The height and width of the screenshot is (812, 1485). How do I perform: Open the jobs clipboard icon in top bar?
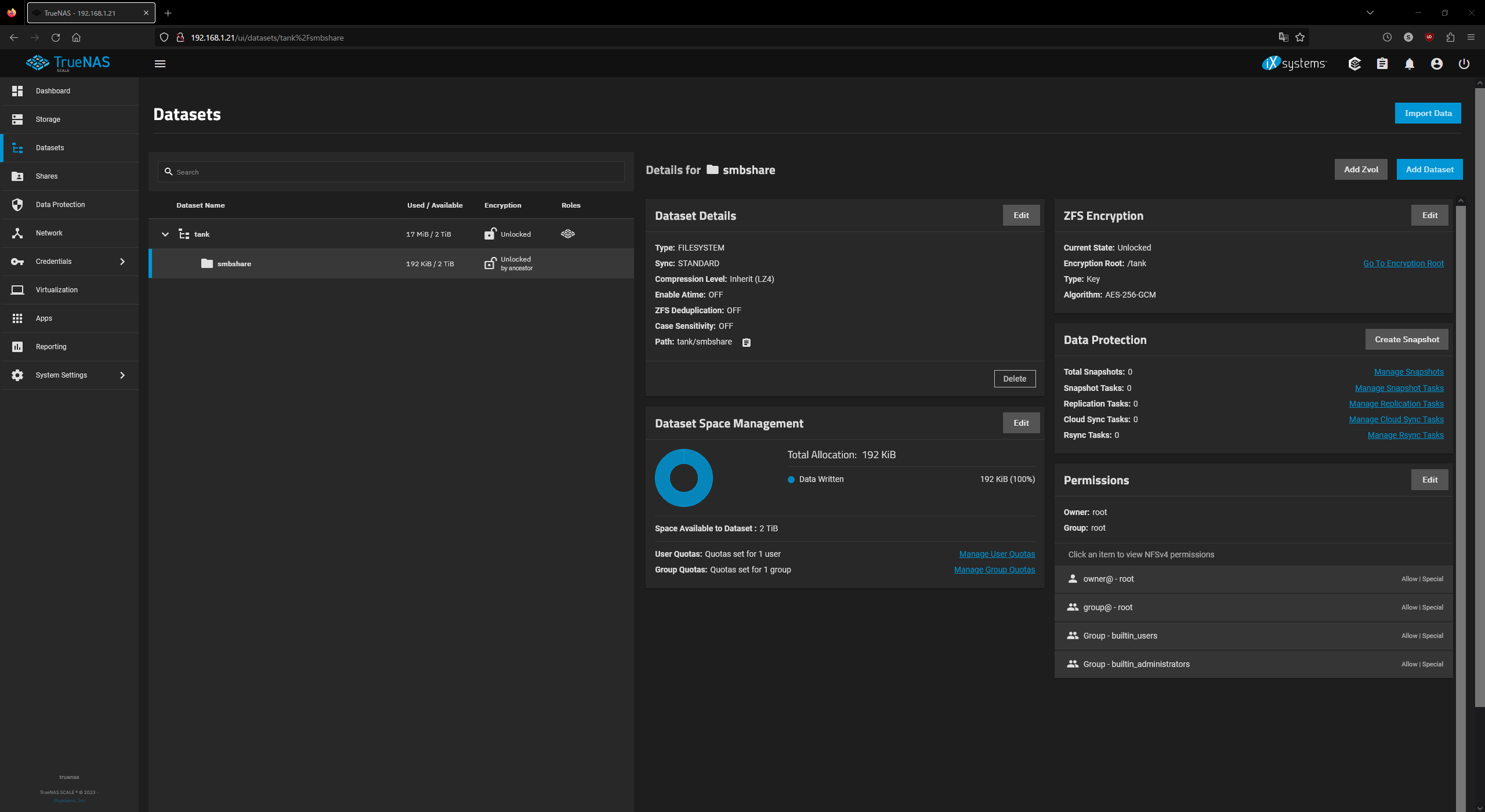click(x=1382, y=64)
